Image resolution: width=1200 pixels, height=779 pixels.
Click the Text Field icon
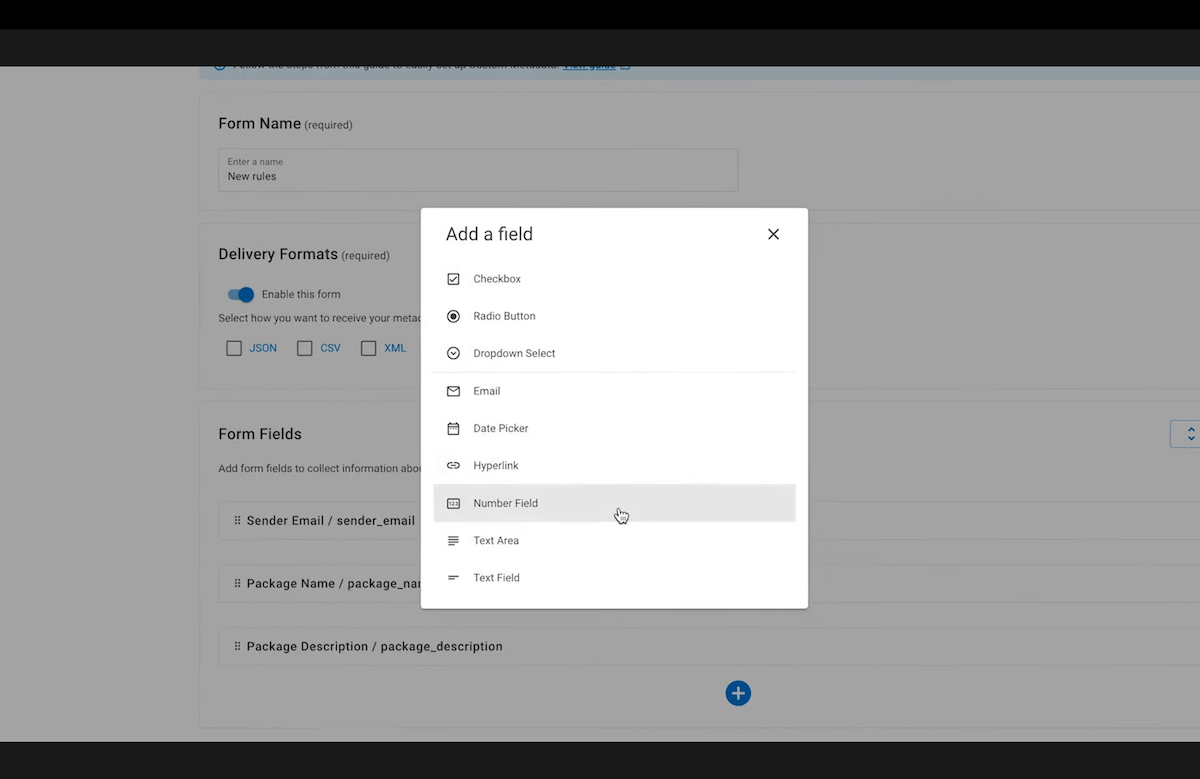tap(453, 578)
